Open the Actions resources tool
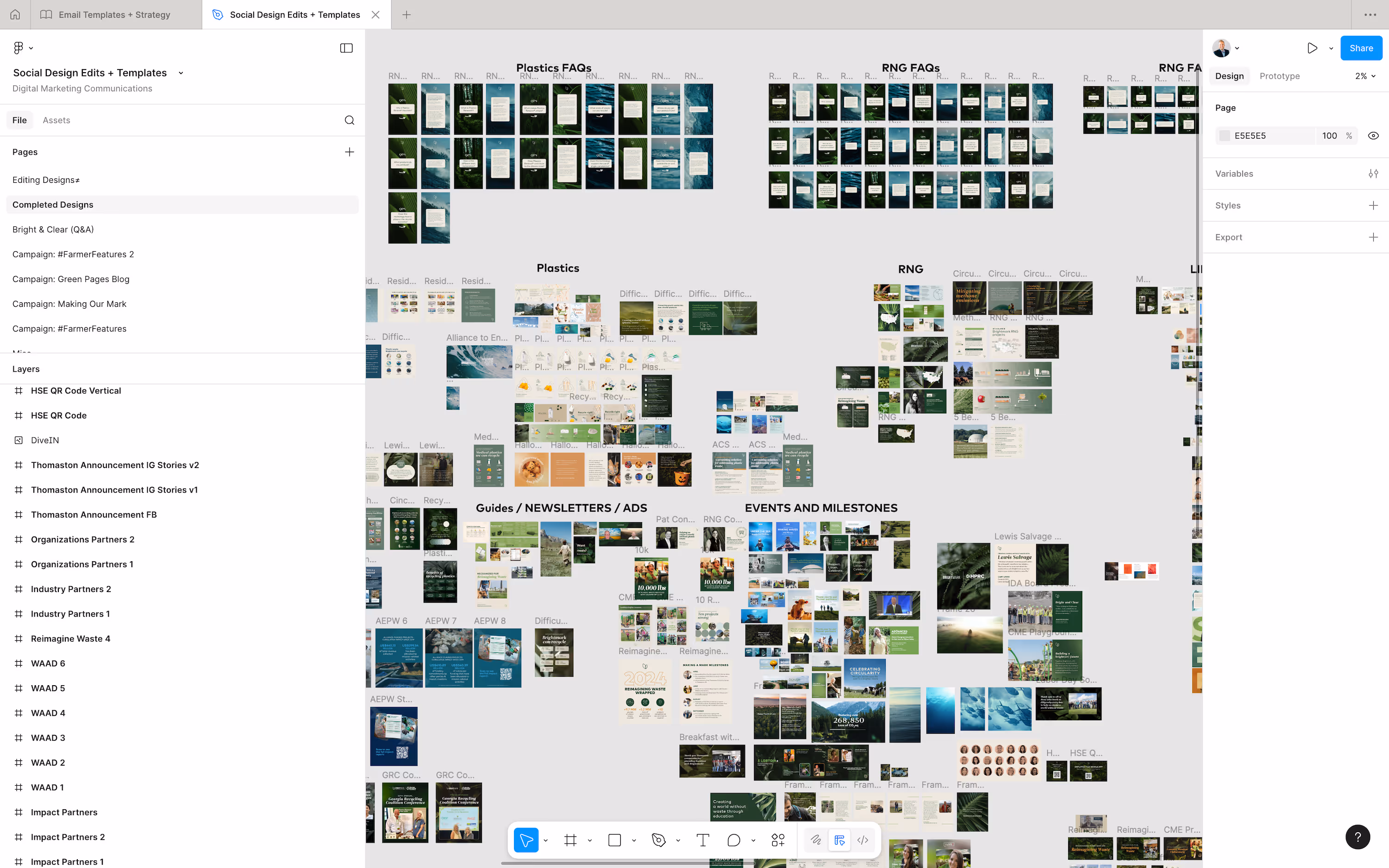Screen dimensions: 1389x868 (778, 840)
